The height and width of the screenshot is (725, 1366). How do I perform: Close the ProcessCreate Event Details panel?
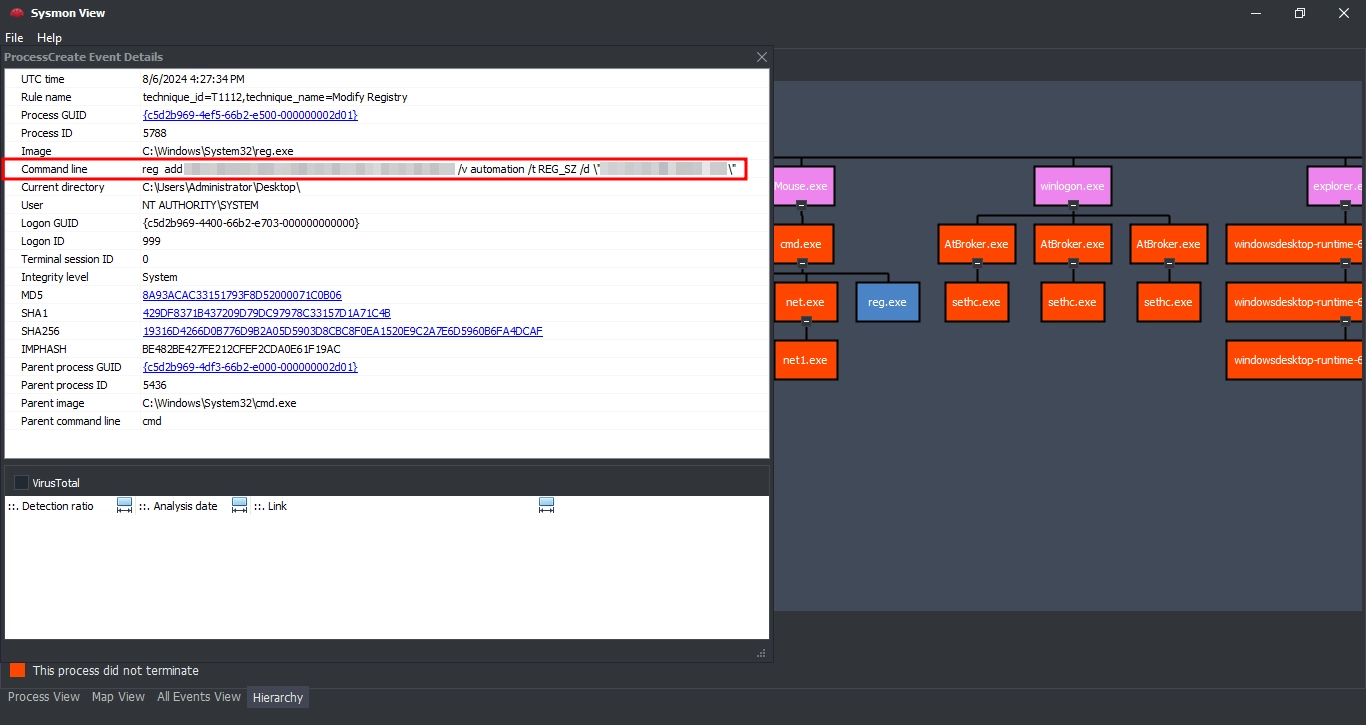tap(761, 58)
